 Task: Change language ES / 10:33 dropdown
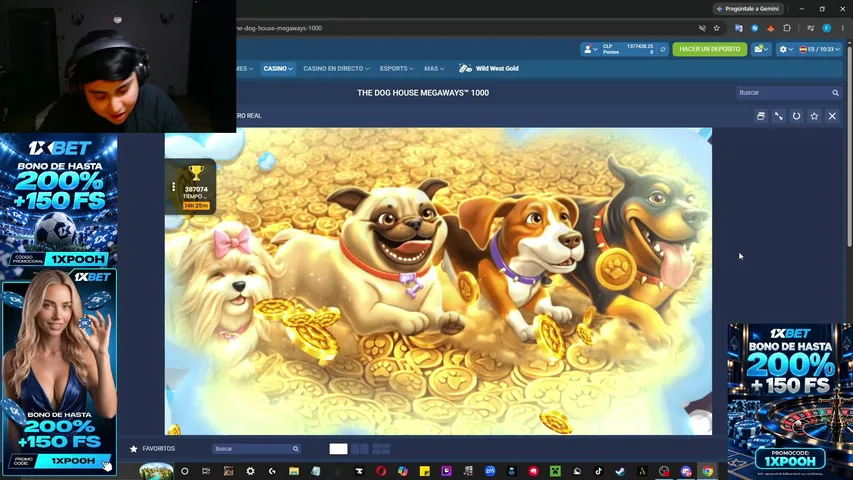coord(819,49)
